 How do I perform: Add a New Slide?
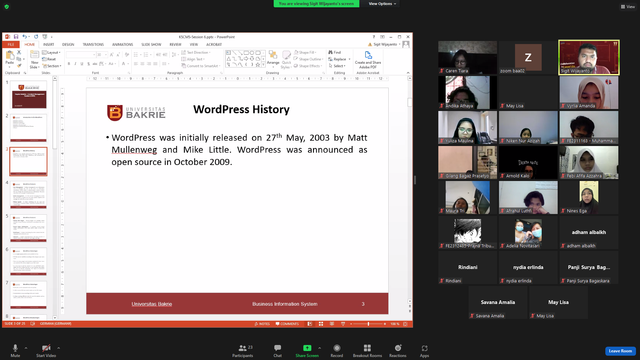pos(34,60)
